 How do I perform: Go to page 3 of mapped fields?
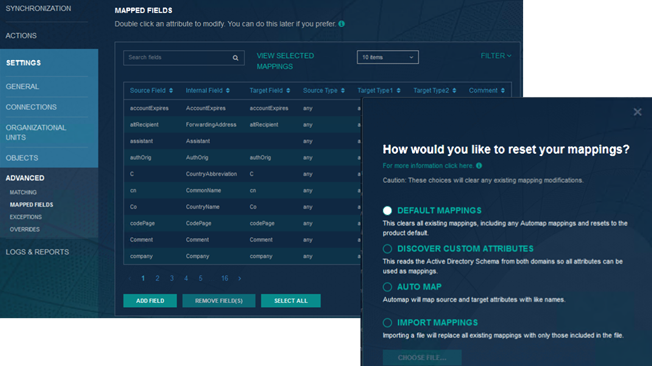tap(172, 279)
